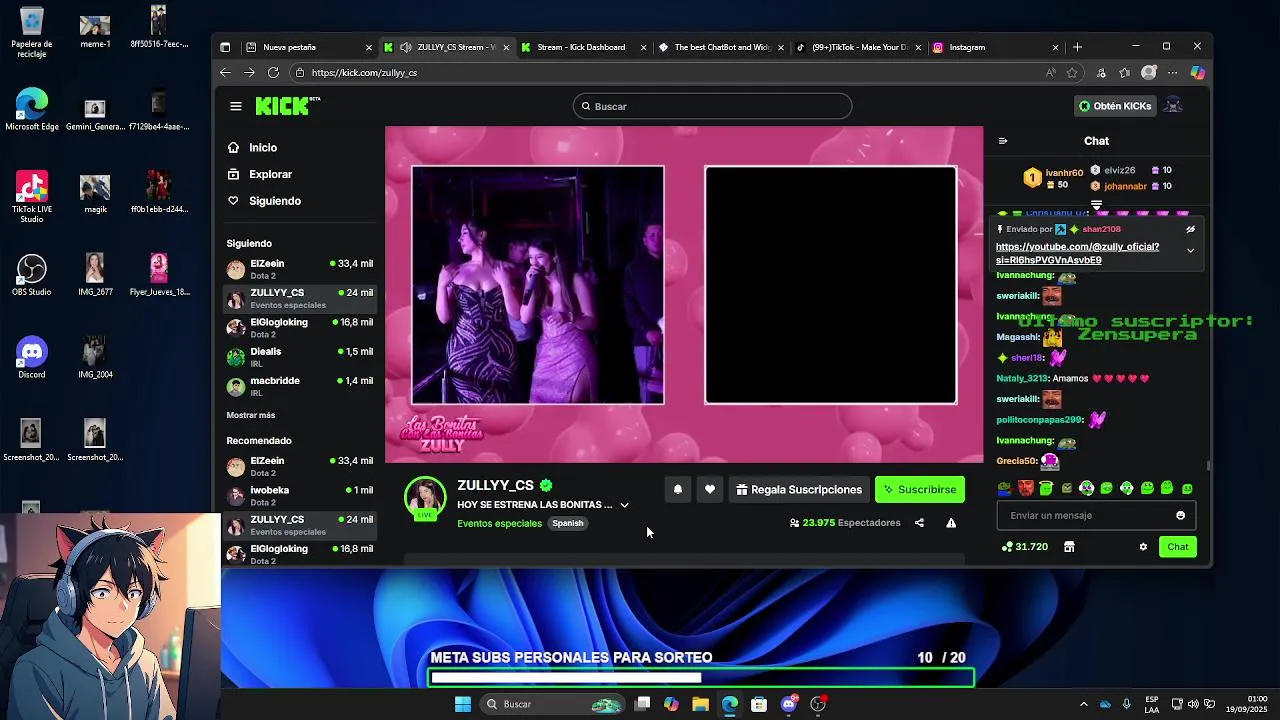Bookmark page with star icon

point(1072,73)
